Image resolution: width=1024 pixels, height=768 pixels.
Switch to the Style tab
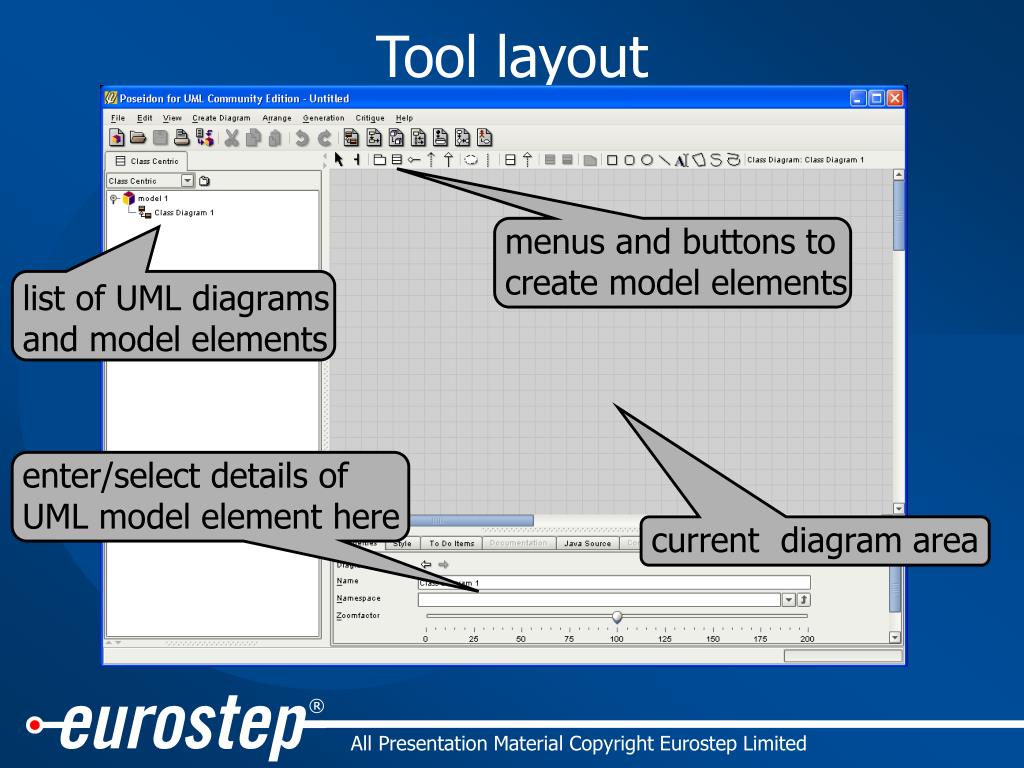click(x=402, y=543)
